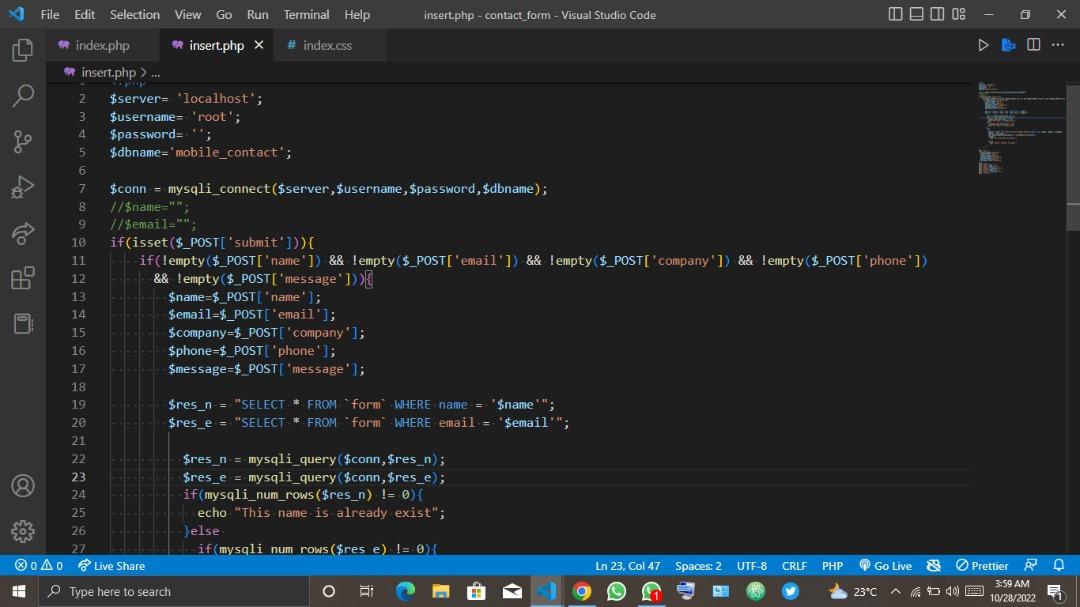Image resolution: width=1080 pixels, height=607 pixels.
Task: Open the Extensions view
Action: [x=23, y=278]
